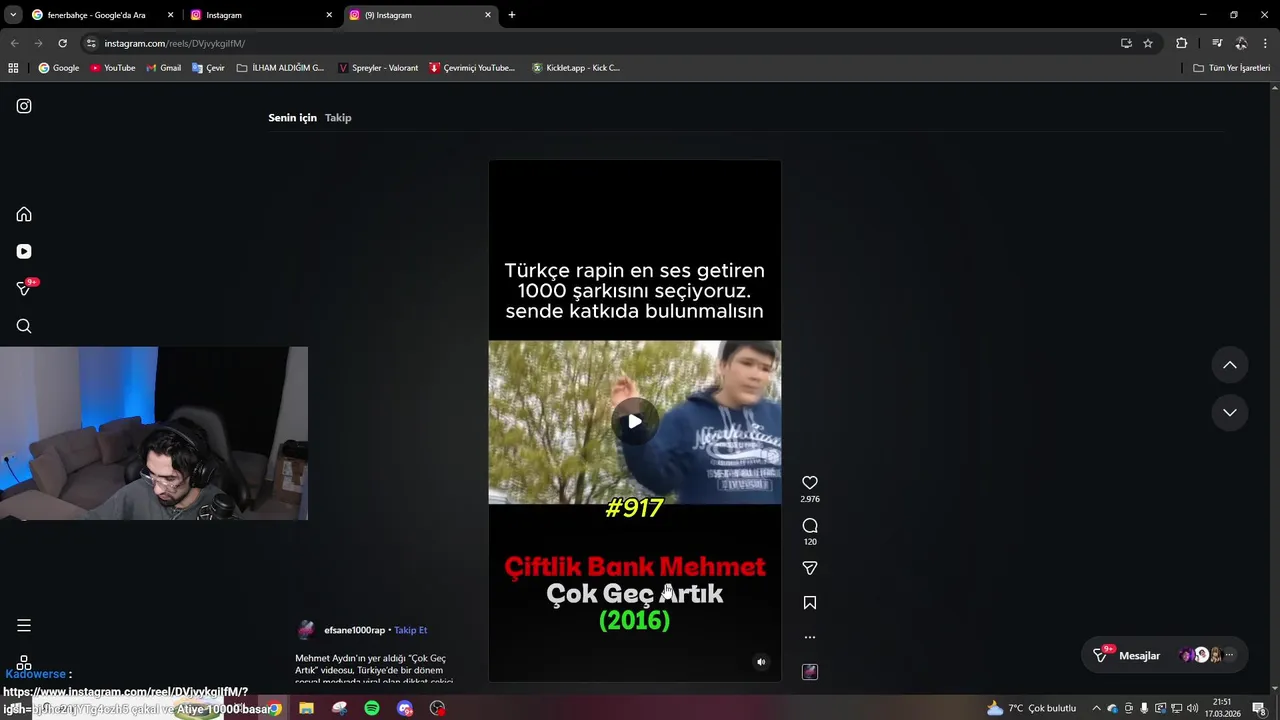Open the reel audio thumbnail
This screenshot has width=1280, height=720.
(810, 672)
